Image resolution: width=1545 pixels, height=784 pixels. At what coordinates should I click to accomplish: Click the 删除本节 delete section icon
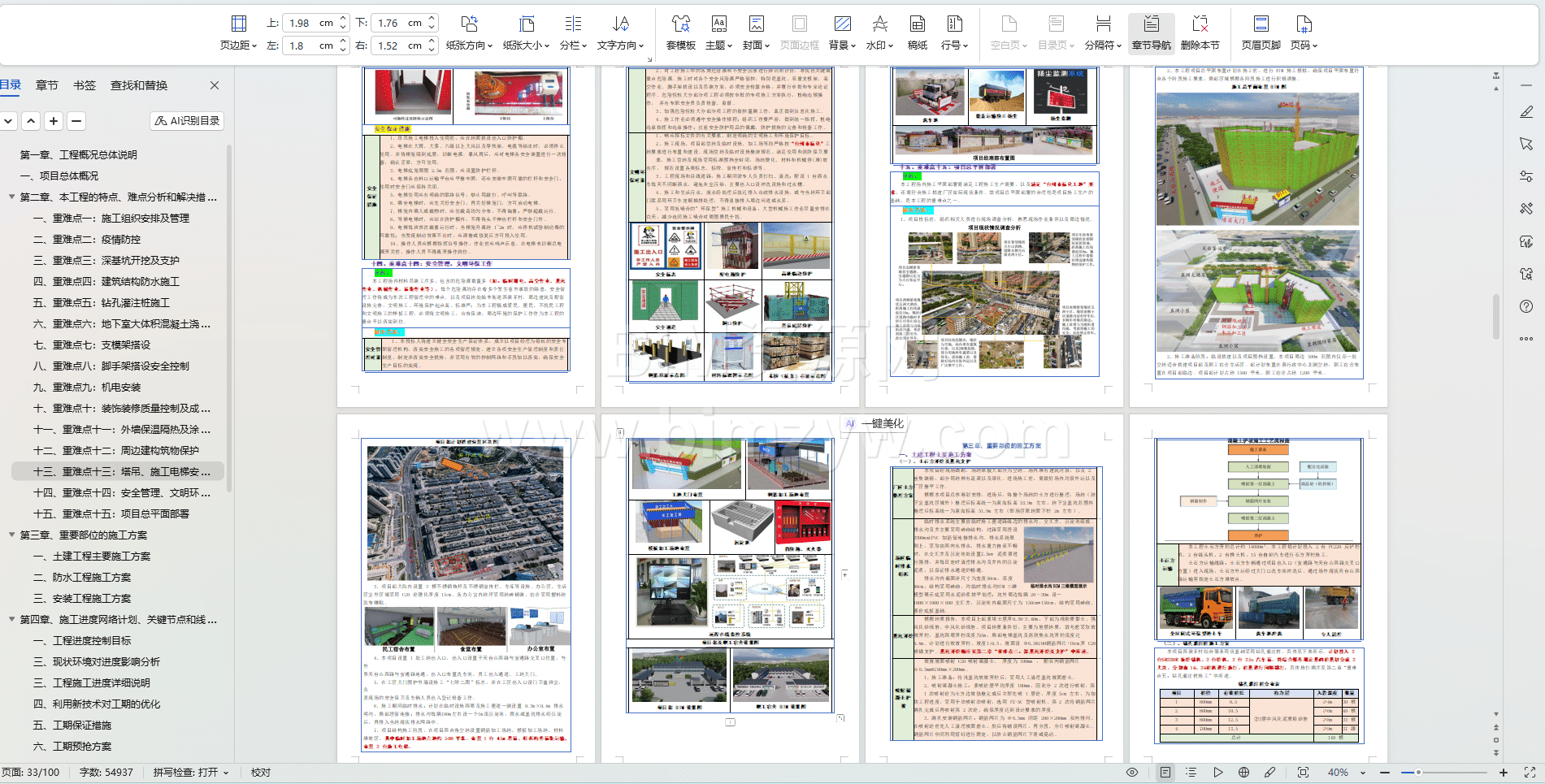tap(1200, 24)
